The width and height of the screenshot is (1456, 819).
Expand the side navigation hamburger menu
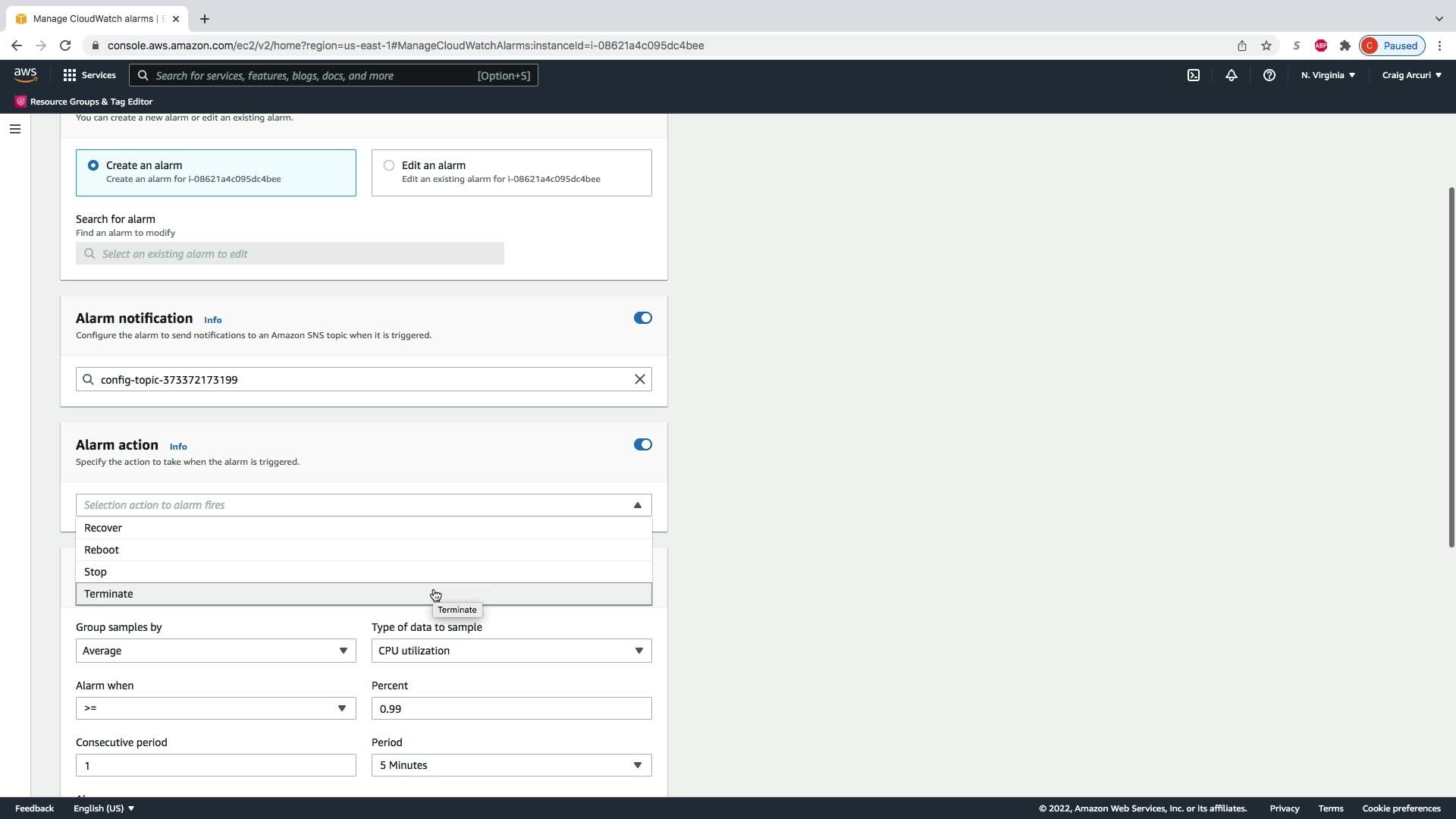tap(14, 129)
